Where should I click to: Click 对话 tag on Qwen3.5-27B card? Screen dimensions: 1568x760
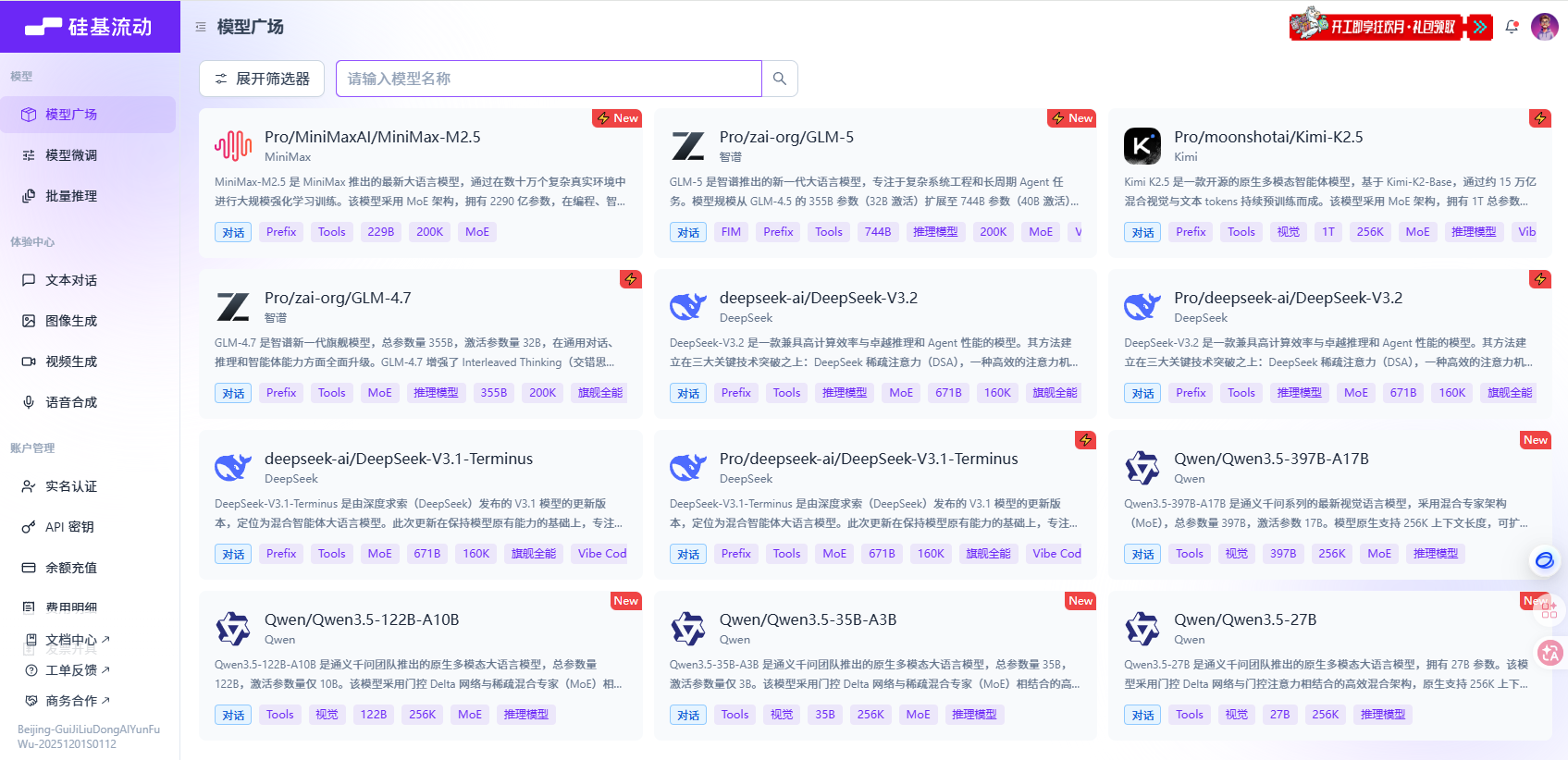coord(1142,715)
